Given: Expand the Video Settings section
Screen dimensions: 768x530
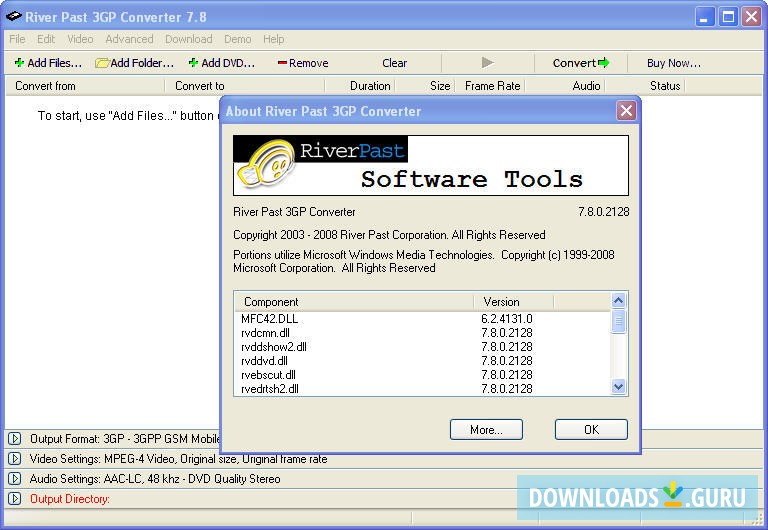Looking at the screenshot, I should 14,458.
